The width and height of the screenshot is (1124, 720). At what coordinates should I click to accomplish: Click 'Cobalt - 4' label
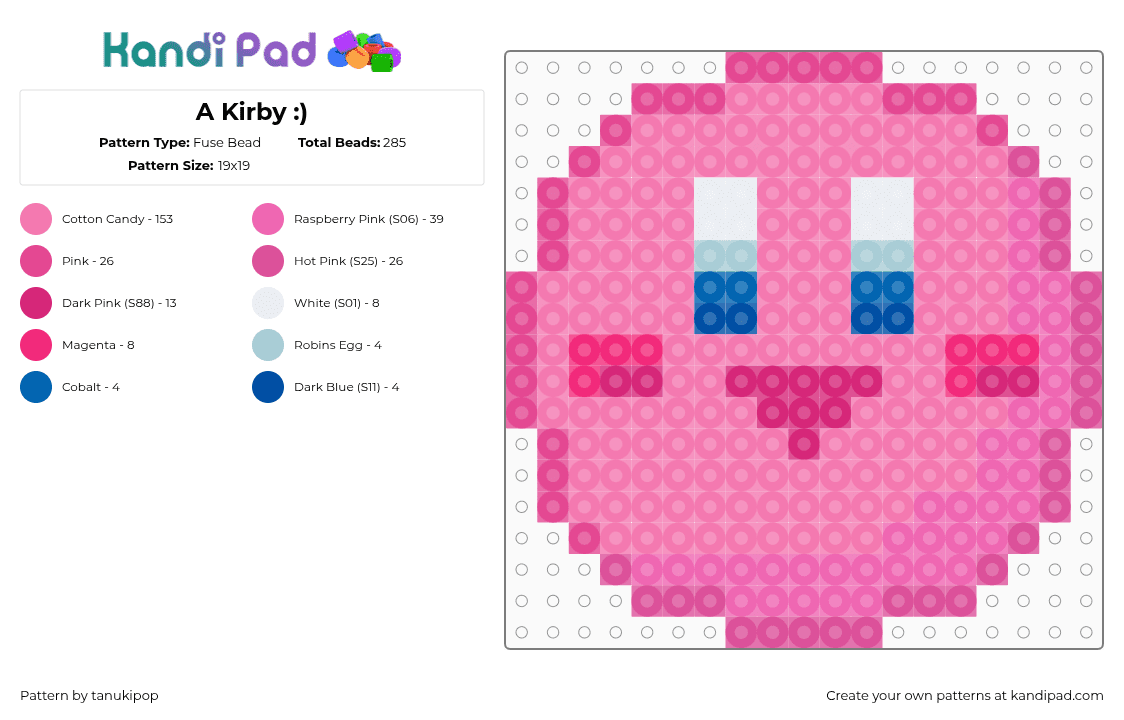pyautogui.click(x=90, y=387)
